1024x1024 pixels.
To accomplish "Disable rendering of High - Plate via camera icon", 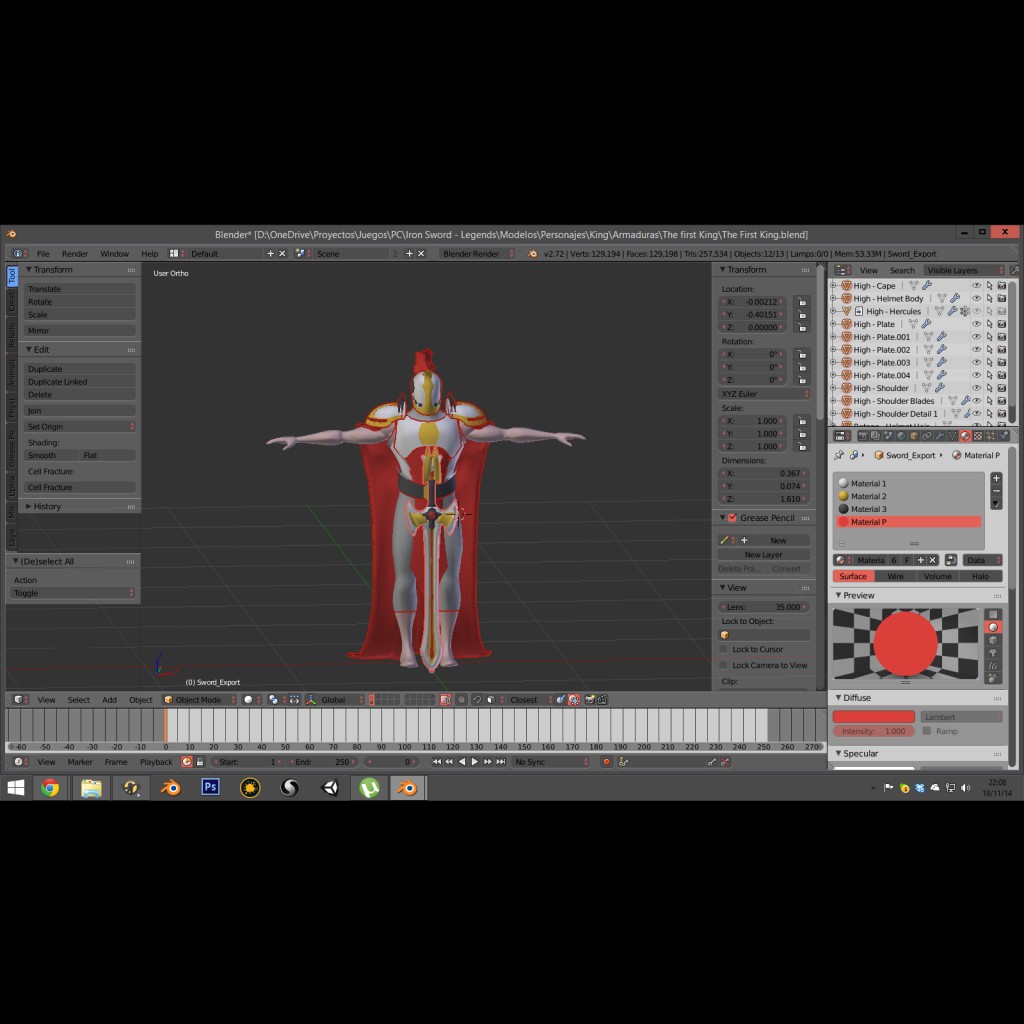I will pos(1002,323).
